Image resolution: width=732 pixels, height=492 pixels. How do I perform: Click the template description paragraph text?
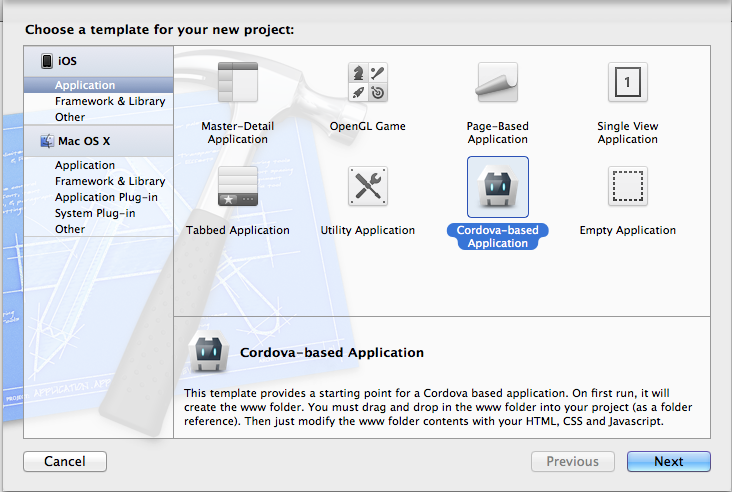click(438, 407)
